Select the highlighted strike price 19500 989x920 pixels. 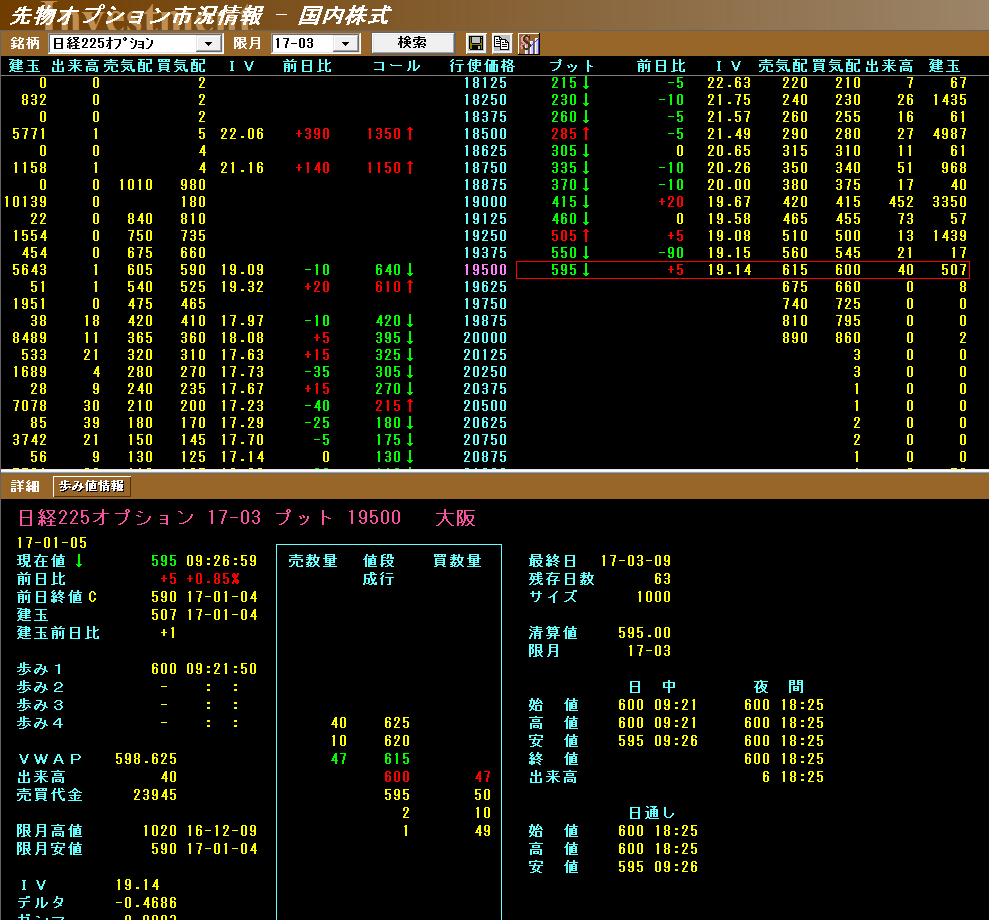pos(485,270)
